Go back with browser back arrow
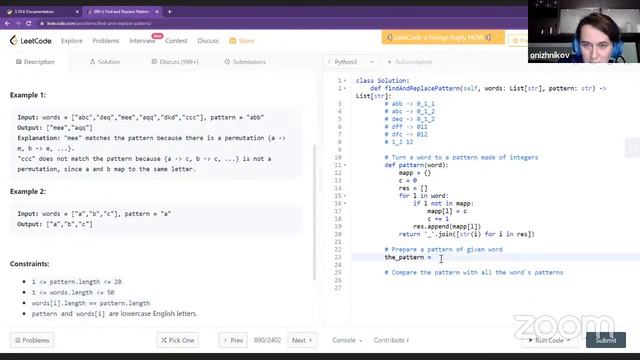The image size is (640, 360). point(7,23)
